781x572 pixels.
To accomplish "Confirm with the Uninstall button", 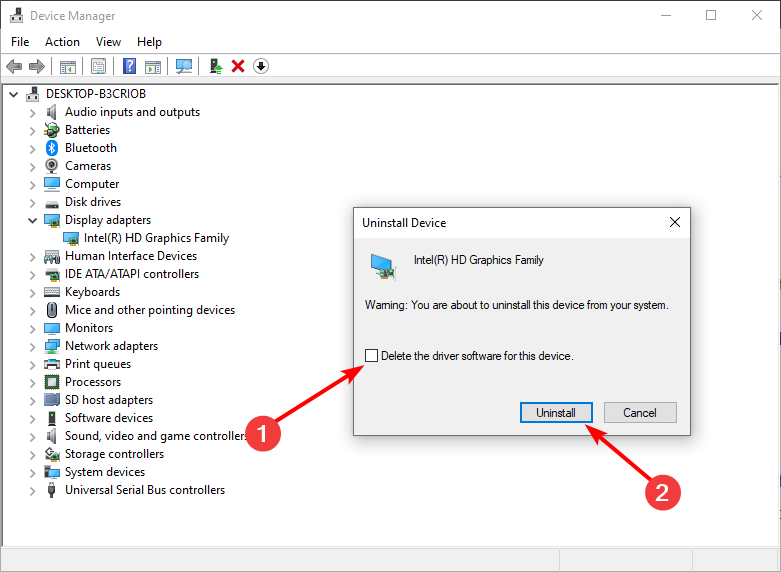I will tap(556, 413).
